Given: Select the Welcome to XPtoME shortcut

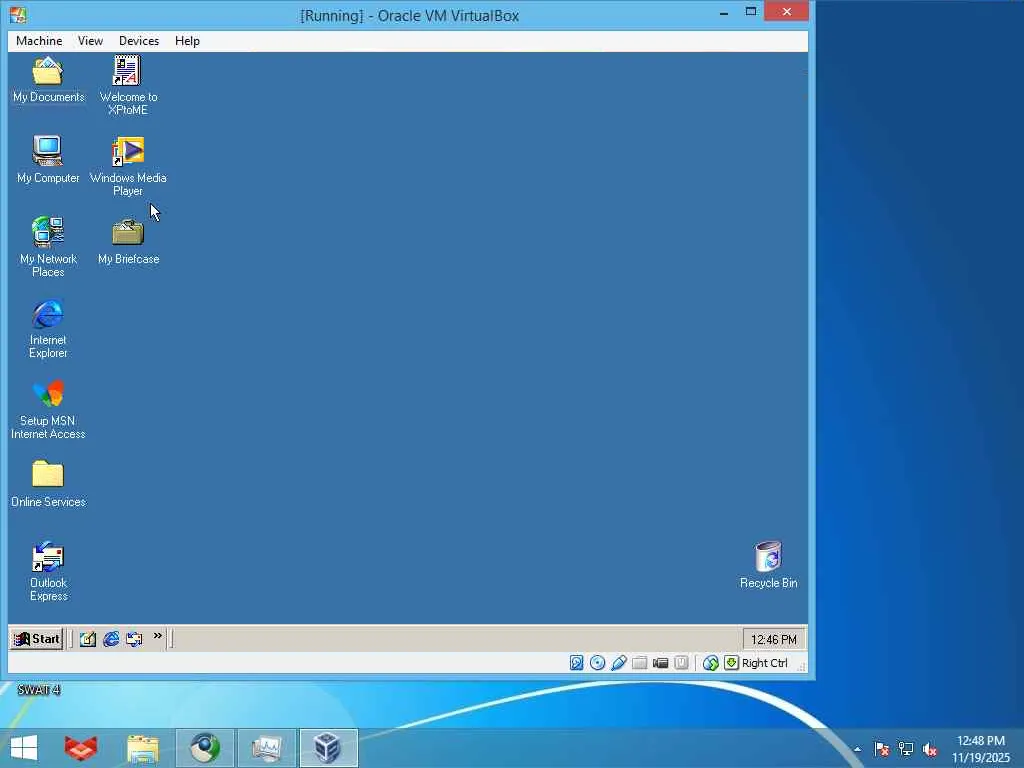Looking at the screenshot, I should click(x=128, y=86).
